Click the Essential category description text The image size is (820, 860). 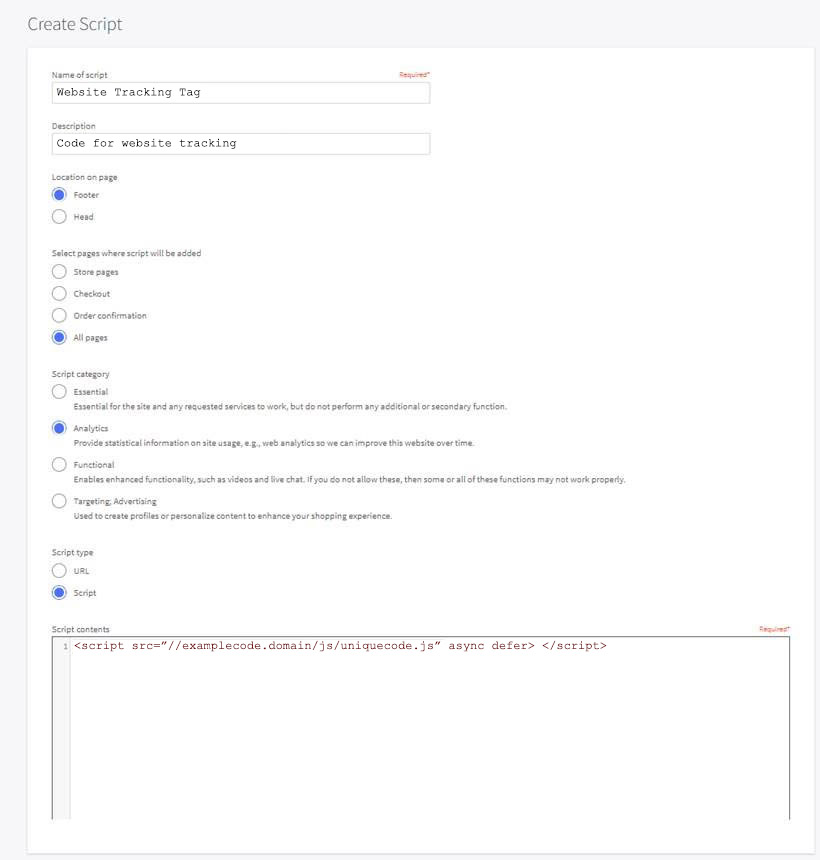click(x=290, y=406)
